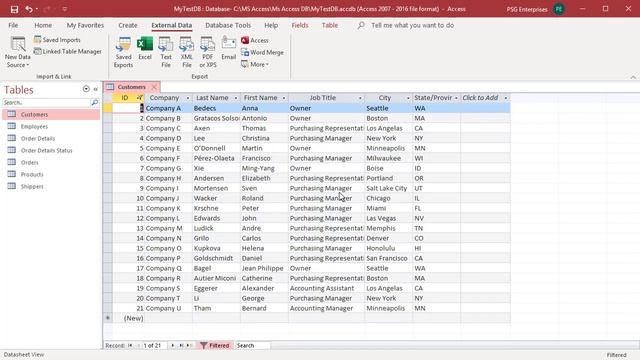640x360 pixels.
Task: Open the Help tab
Action: tap(271, 25)
